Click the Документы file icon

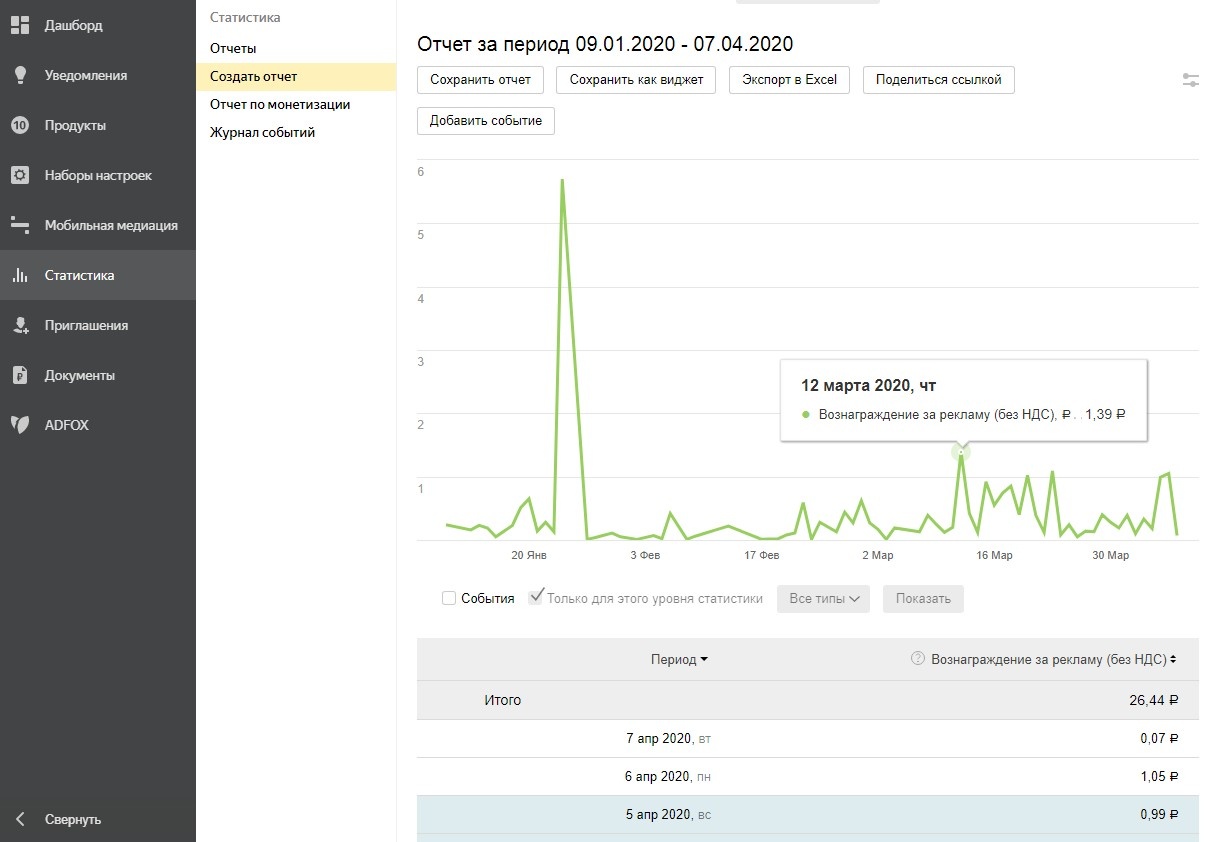click(20, 375)
